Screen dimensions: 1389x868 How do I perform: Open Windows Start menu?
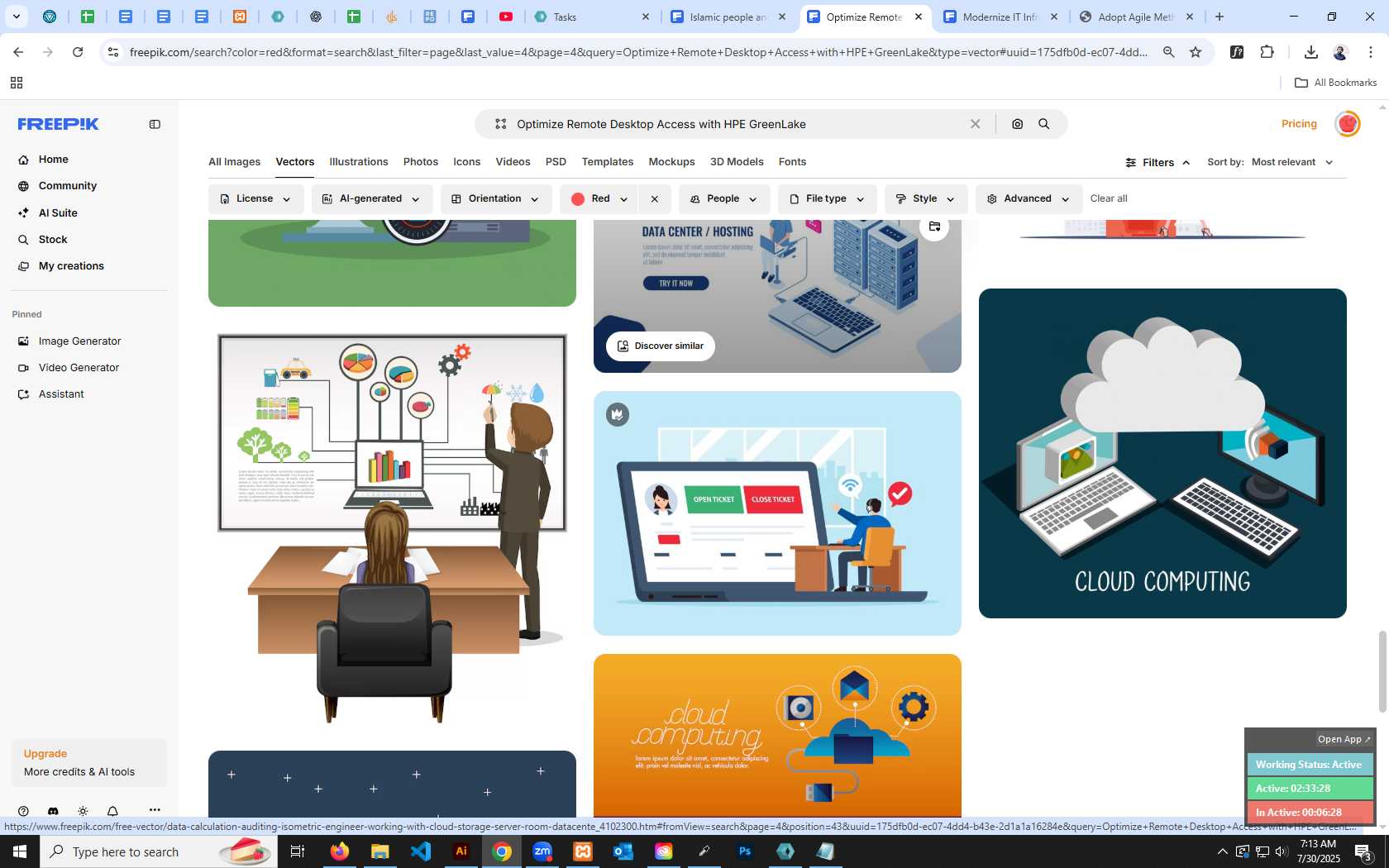click(x=20, y=851)
